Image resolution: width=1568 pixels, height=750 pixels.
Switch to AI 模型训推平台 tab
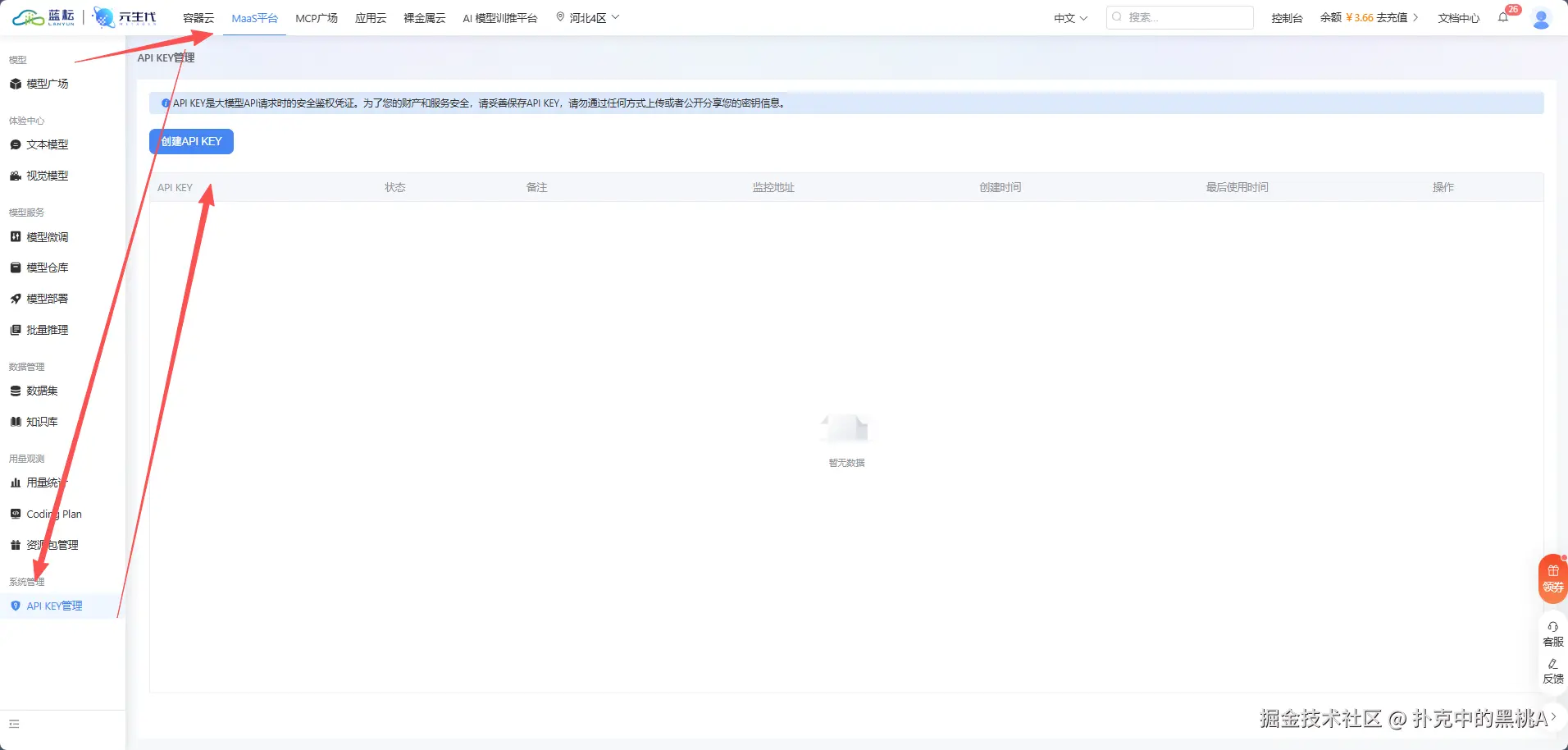(500, 18)
